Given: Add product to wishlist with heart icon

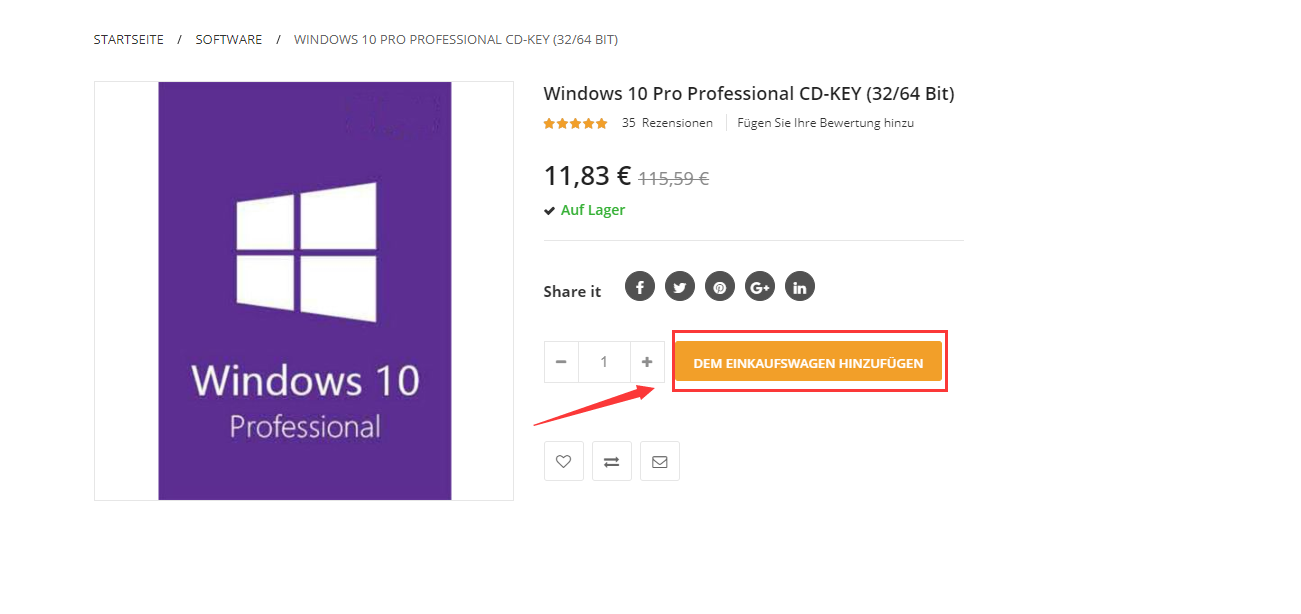Looking at the screenshot, I should click(564, 461).
